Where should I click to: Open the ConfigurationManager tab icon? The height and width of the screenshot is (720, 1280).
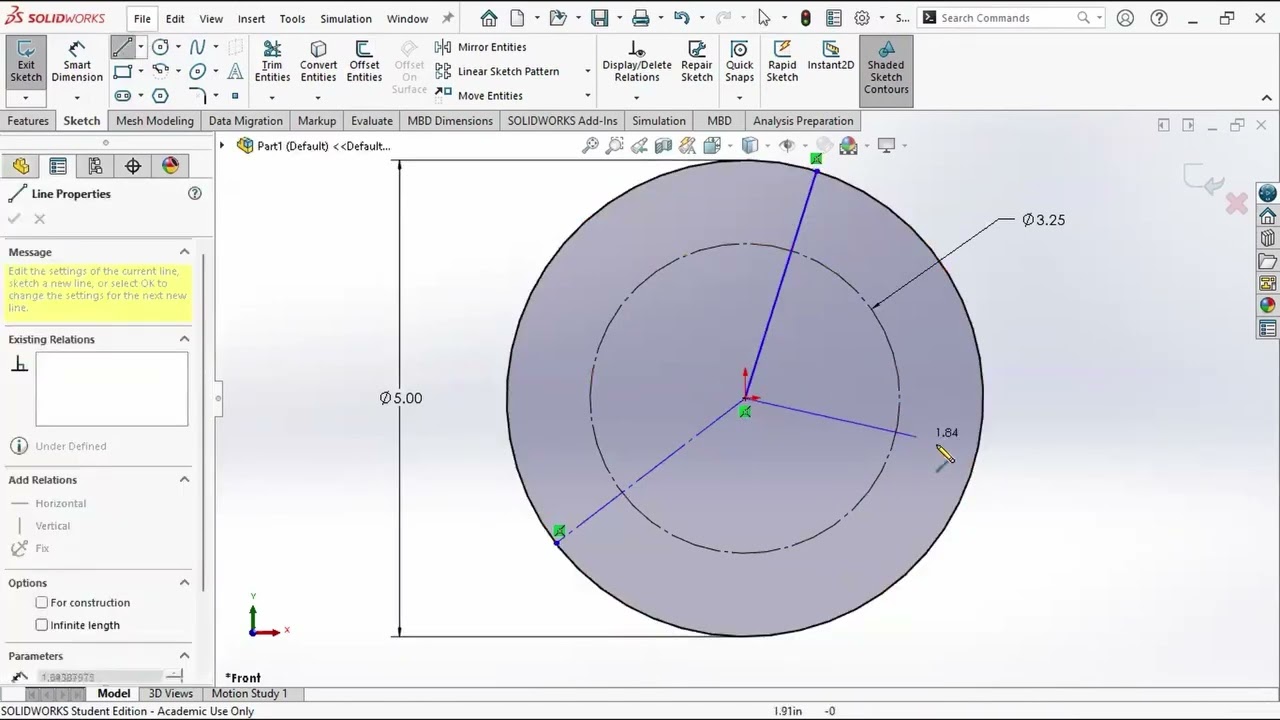(95, 166)
